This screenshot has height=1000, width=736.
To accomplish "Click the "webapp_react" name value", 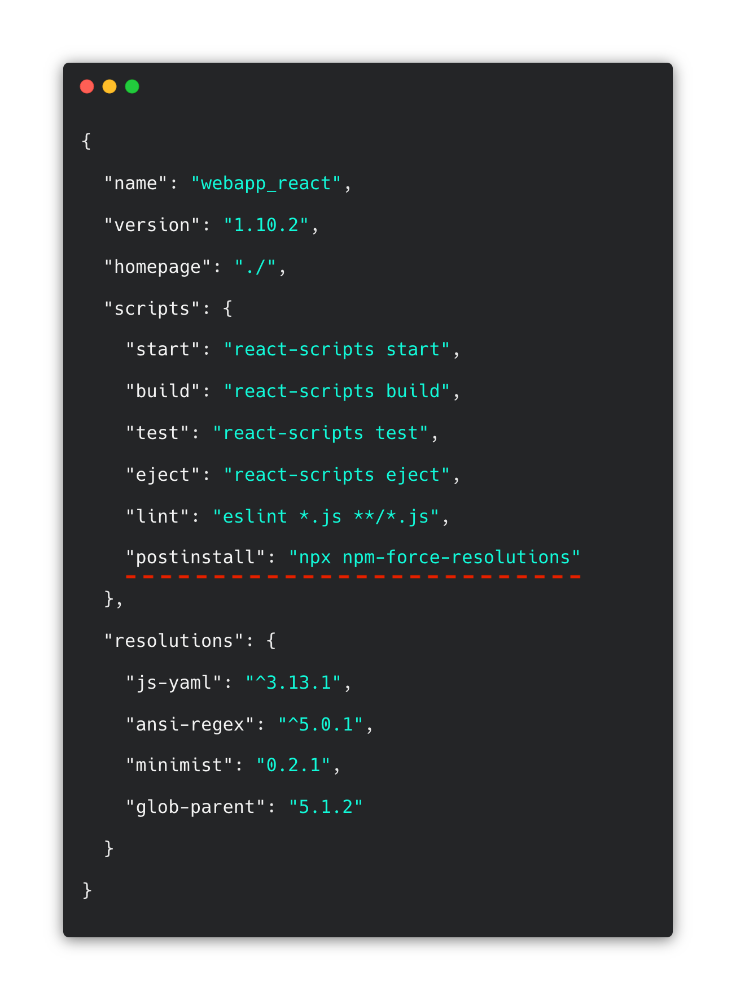I will [x=266, y=184].
